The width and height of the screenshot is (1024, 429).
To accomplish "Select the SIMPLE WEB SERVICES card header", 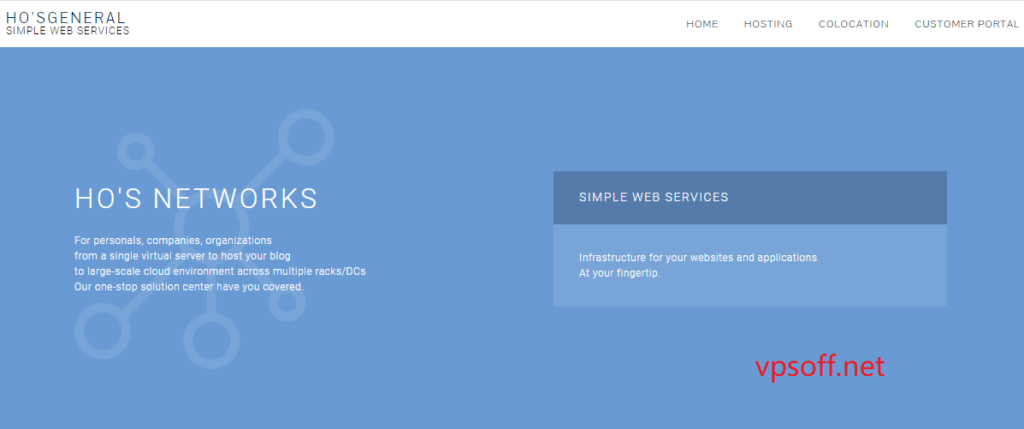I will (749, 197).
